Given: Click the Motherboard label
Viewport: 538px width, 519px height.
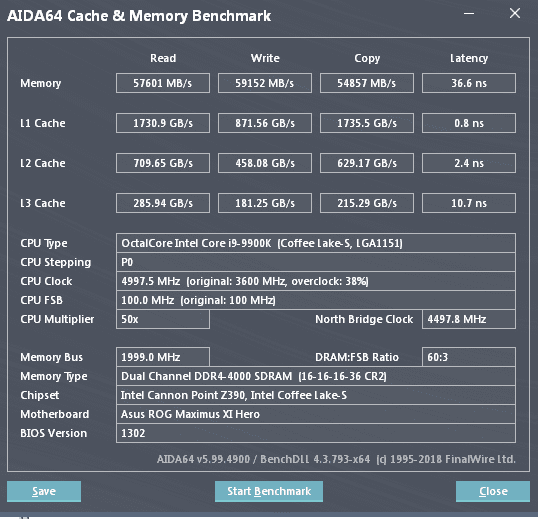Looking at the screenshot, I should pyautogui.click(x=55, y=414).
